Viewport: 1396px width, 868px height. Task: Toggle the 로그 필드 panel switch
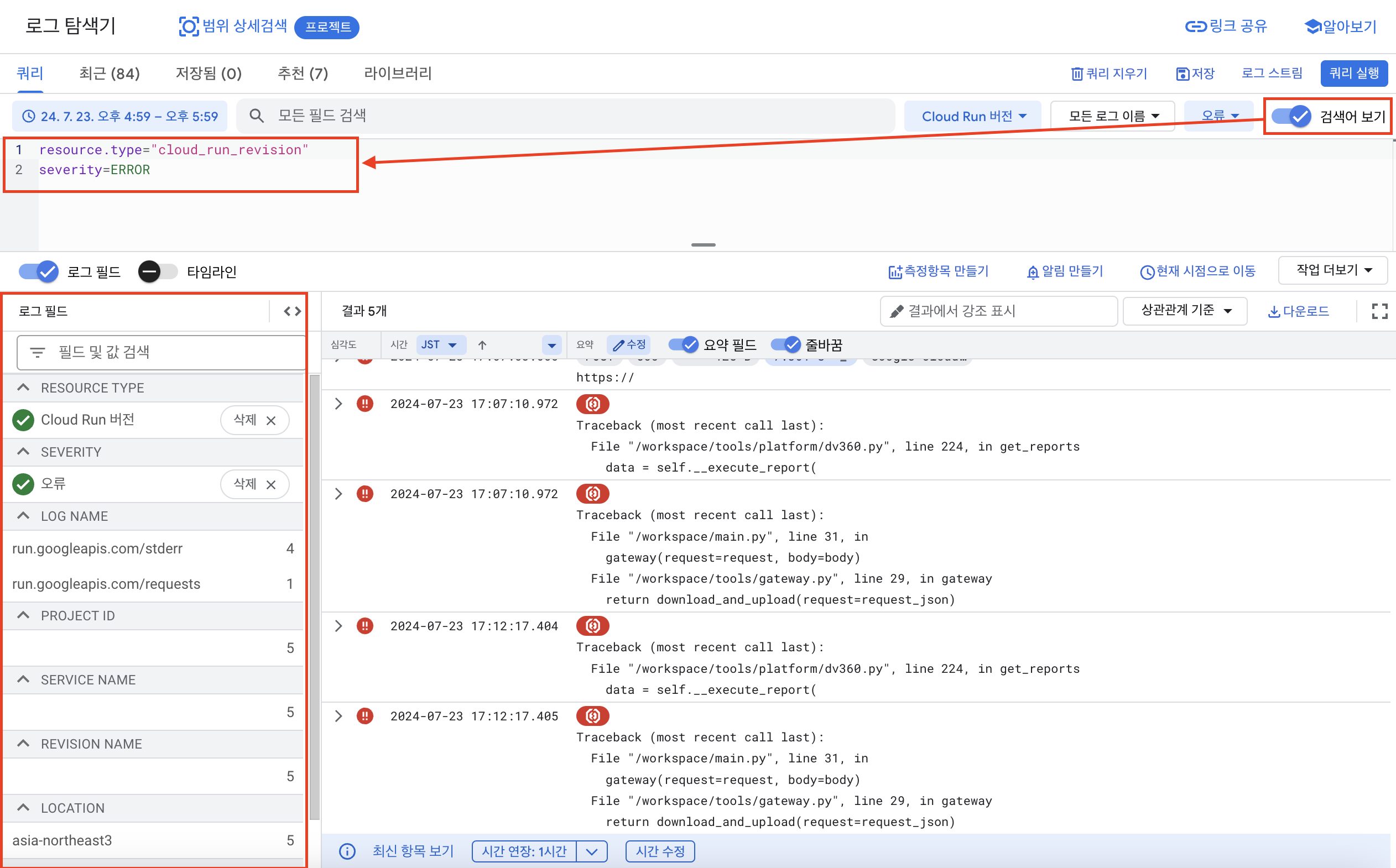tap(39, 271)
